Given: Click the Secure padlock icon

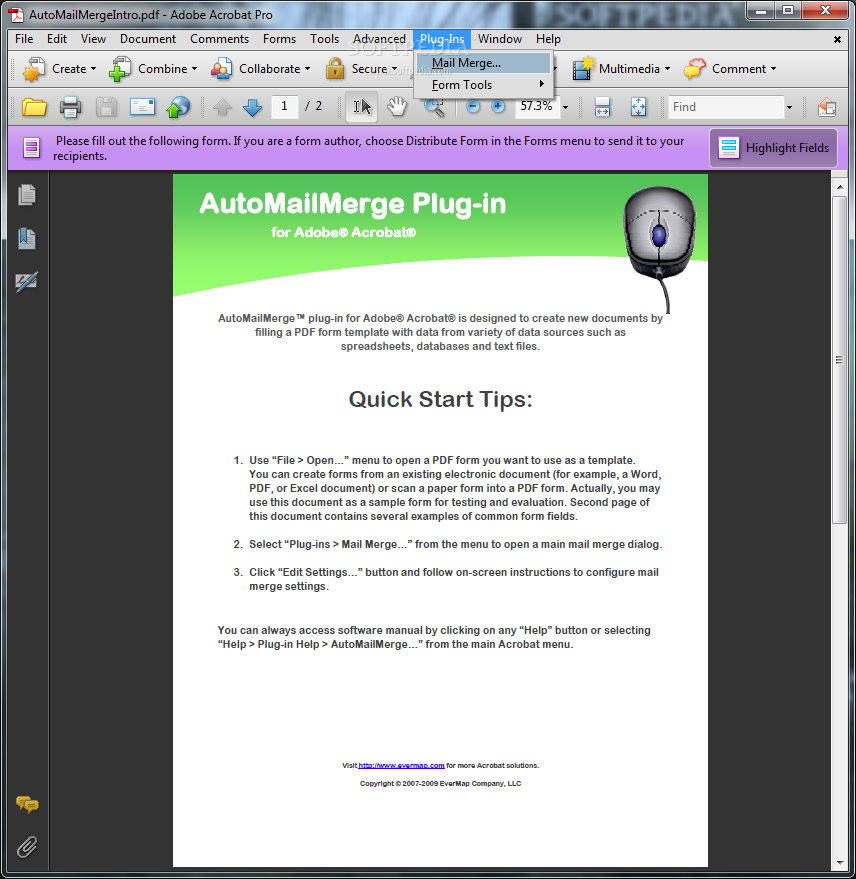Looking at the screenshot, I should click(335, 68).
